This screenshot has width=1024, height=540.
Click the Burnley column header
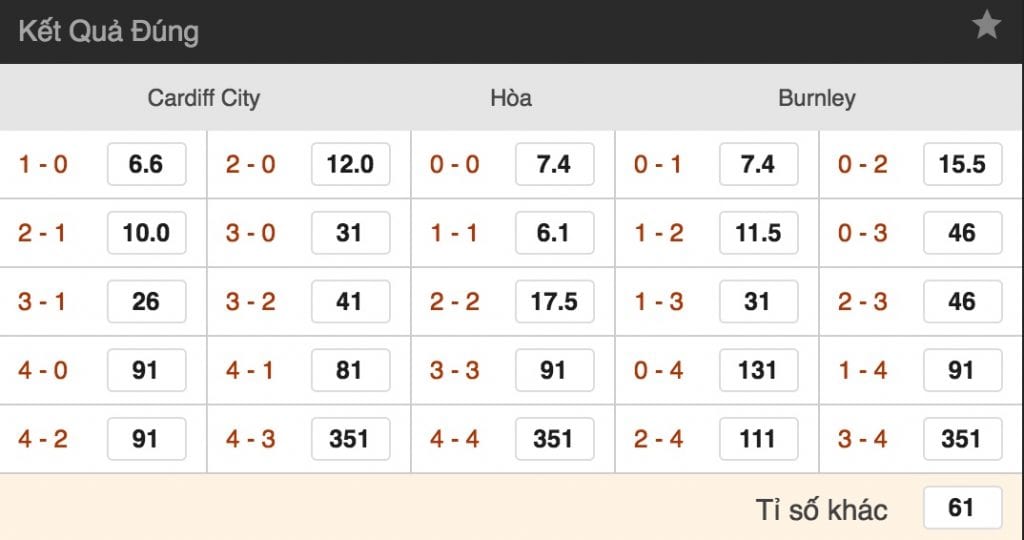pos(817,98)
